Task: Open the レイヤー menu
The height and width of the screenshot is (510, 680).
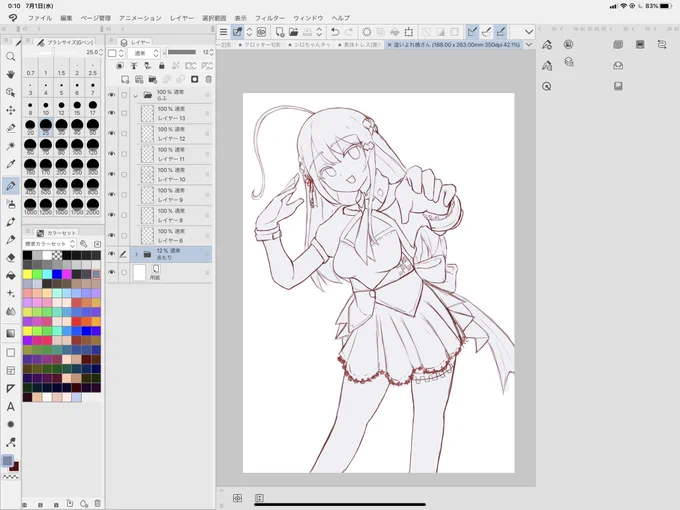Action: [182, 18]
